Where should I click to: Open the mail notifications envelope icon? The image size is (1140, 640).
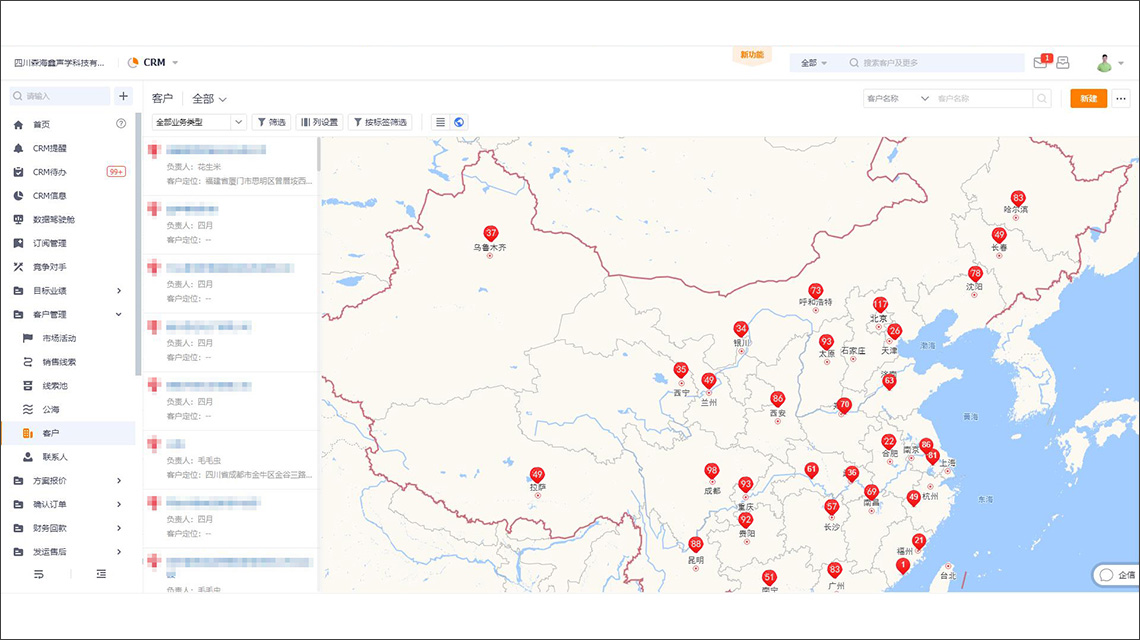(1040, 63)
